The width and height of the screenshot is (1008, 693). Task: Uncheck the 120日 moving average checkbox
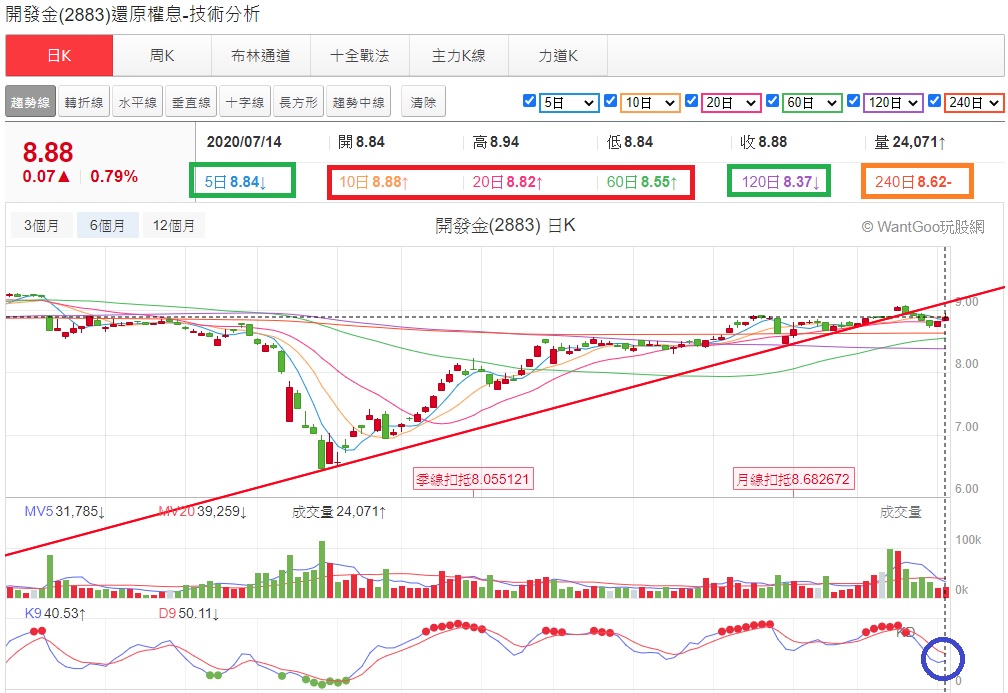[853, 101]
